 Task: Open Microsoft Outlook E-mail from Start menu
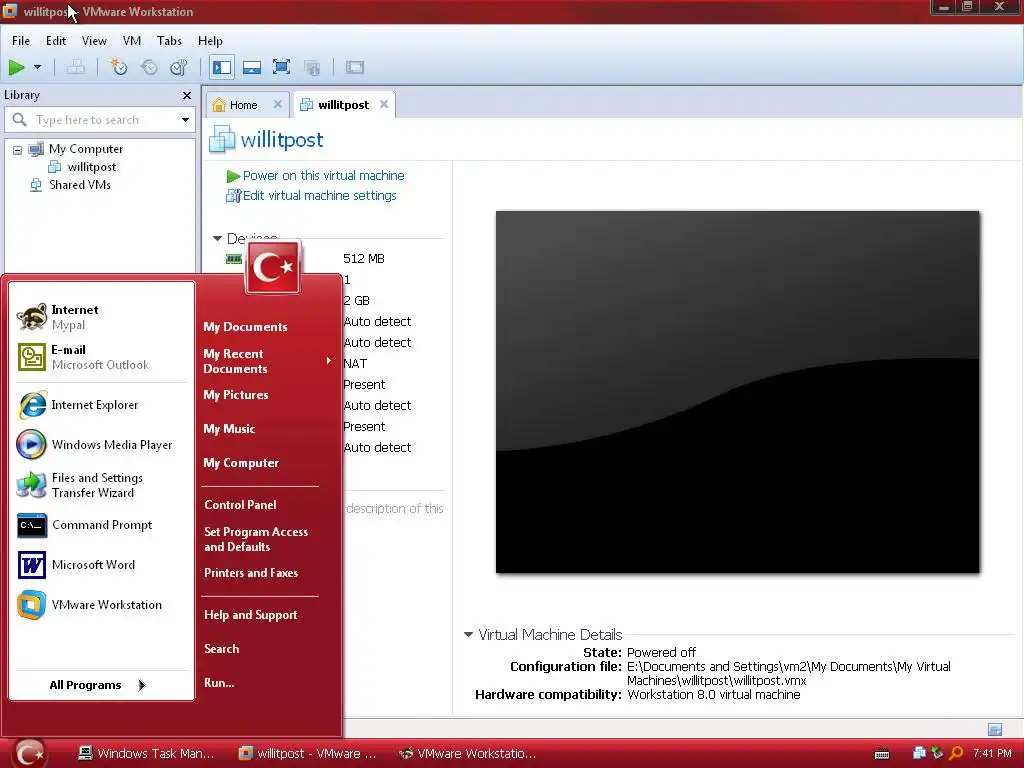point(102,357)
